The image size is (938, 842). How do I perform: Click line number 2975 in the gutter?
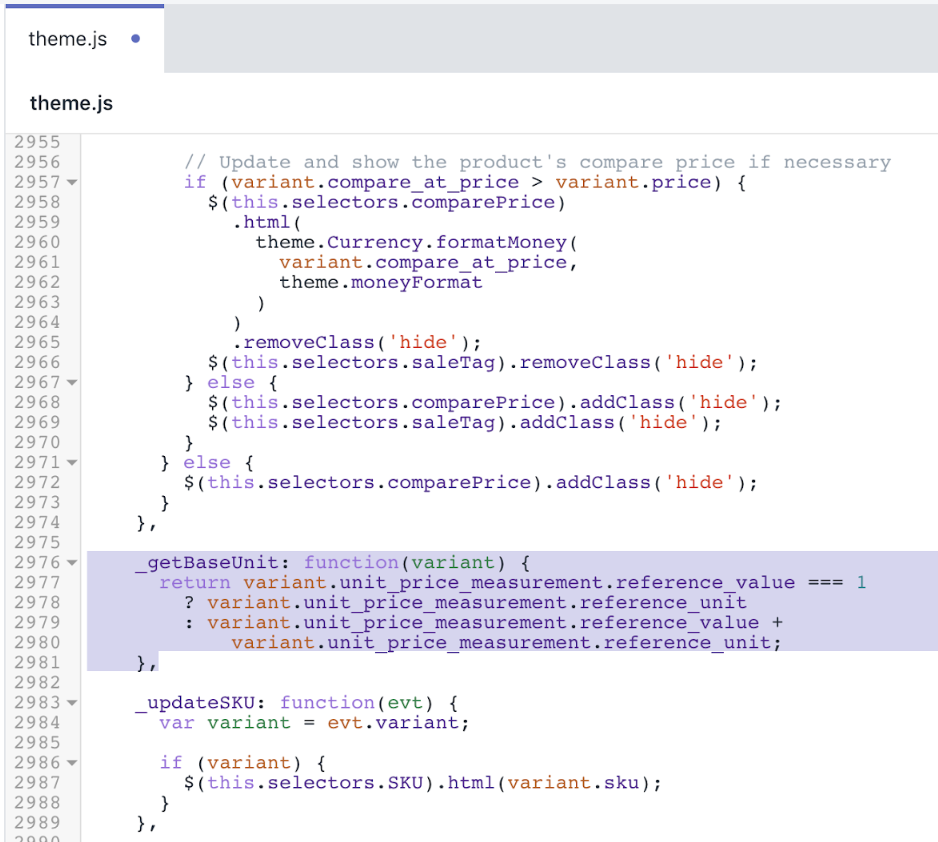tap(38, 542)
